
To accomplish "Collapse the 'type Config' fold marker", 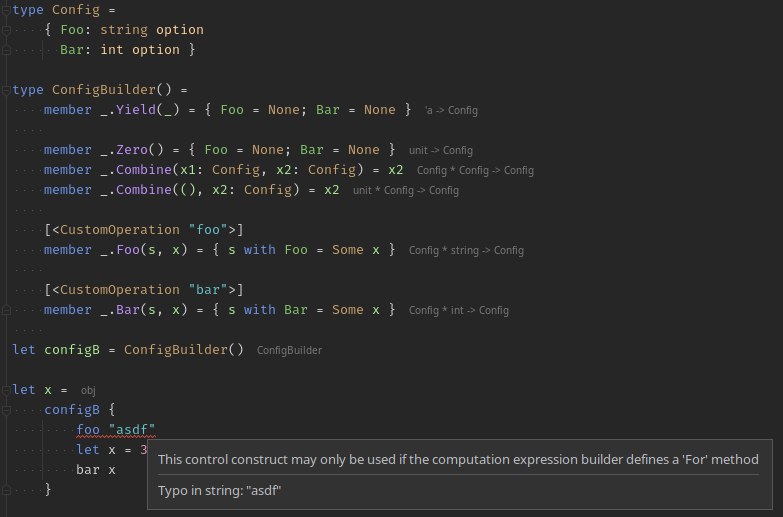I will pyautogui.click(x=6, y=10).
